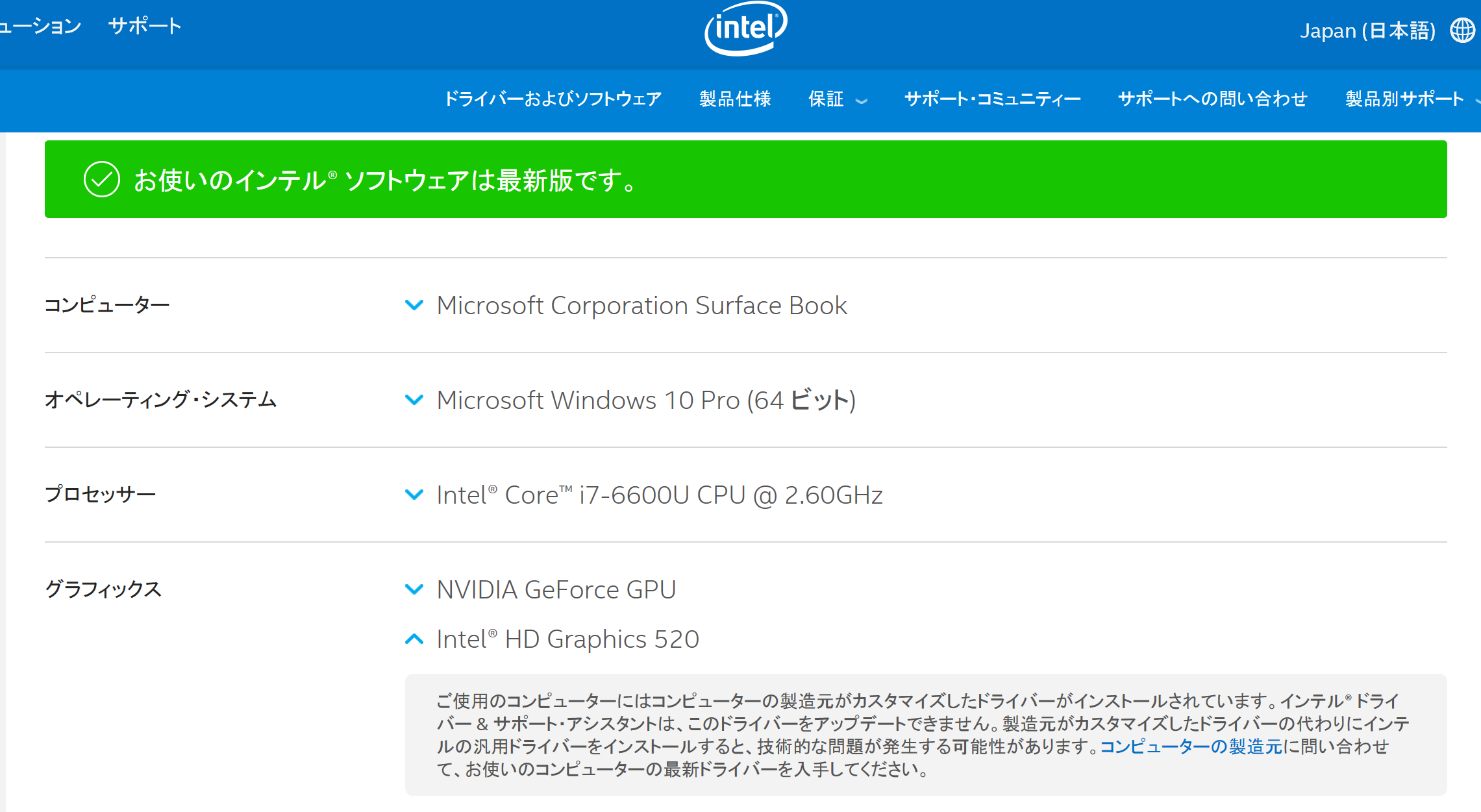Viewport: 1481px width, 812px height.
Task: Expand the NVIDIA GeForce GPU chevron
Action: [414, 589]
